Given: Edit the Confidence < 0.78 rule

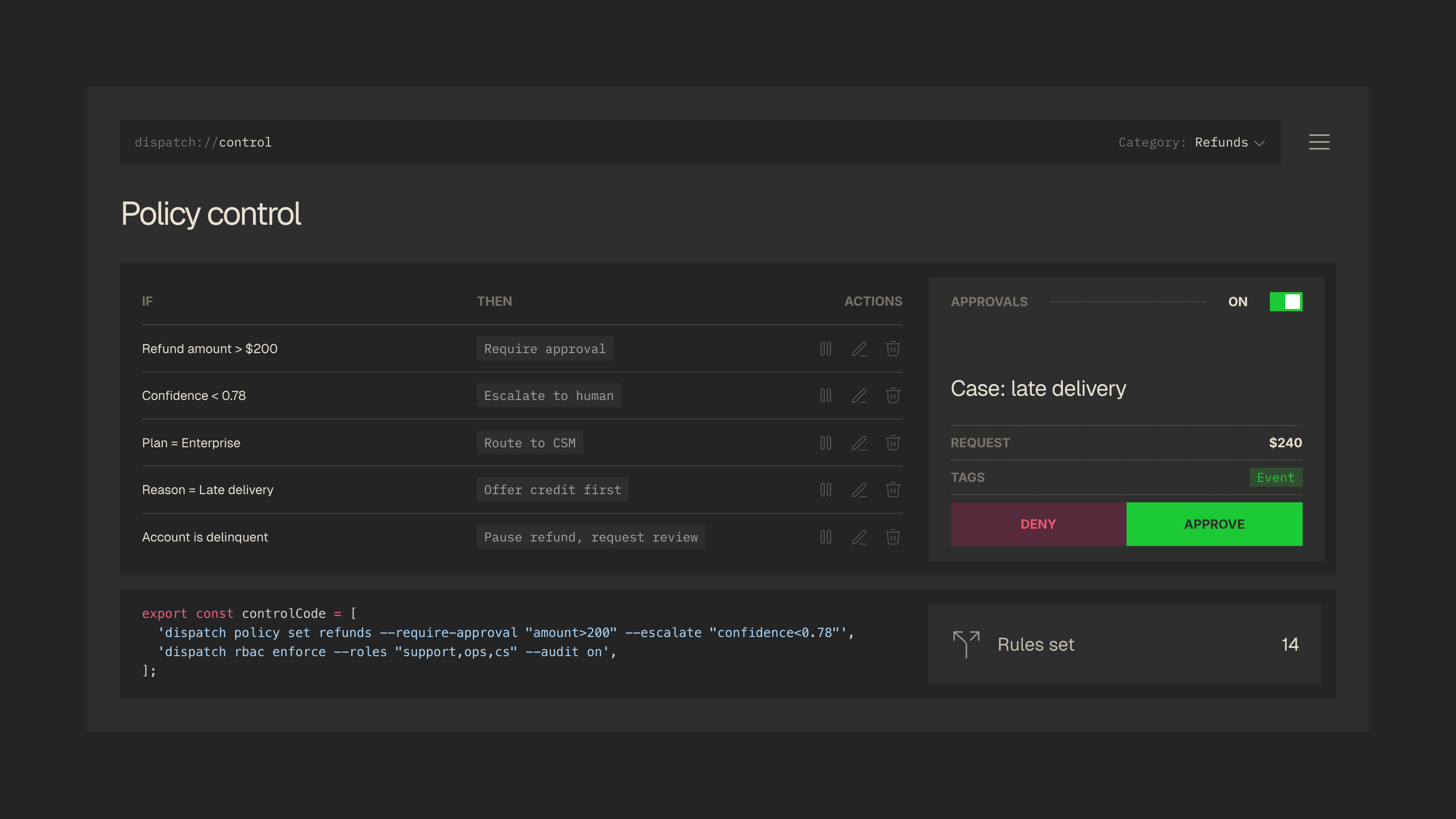Looking at the screenshot, I should pos(859,396).
